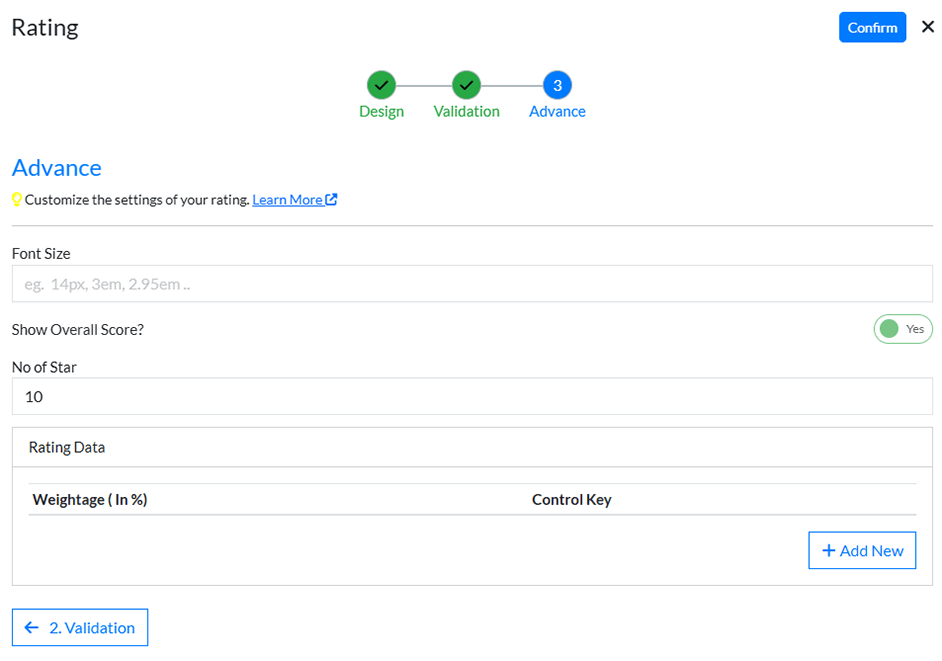Close the Rating dialog with the X
Viewport: 942px width, 661px height.
(927, 27)
